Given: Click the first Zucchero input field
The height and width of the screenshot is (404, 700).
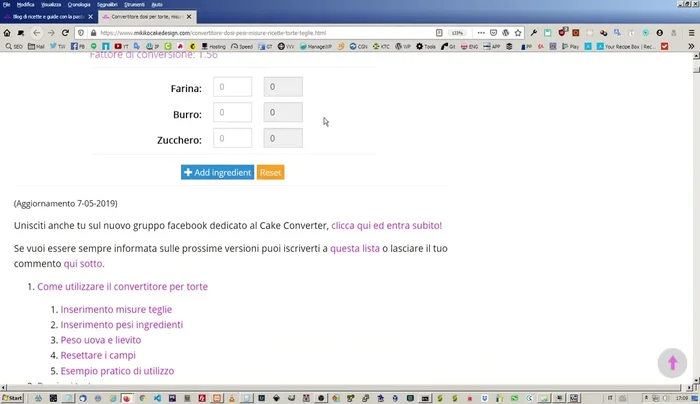Looking at the screenshot, I should [x=233, y=138].
